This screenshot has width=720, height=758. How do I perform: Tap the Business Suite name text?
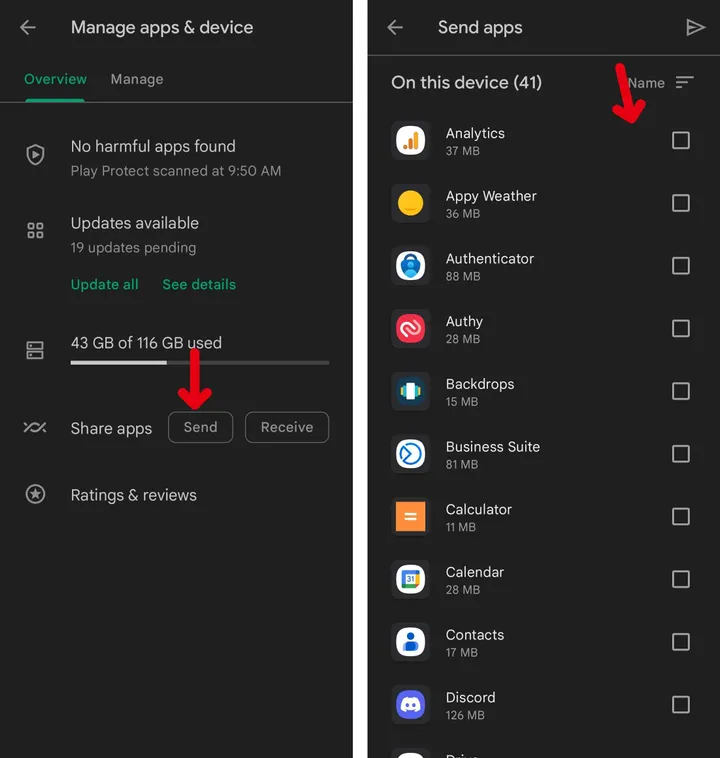click(493, 447)
